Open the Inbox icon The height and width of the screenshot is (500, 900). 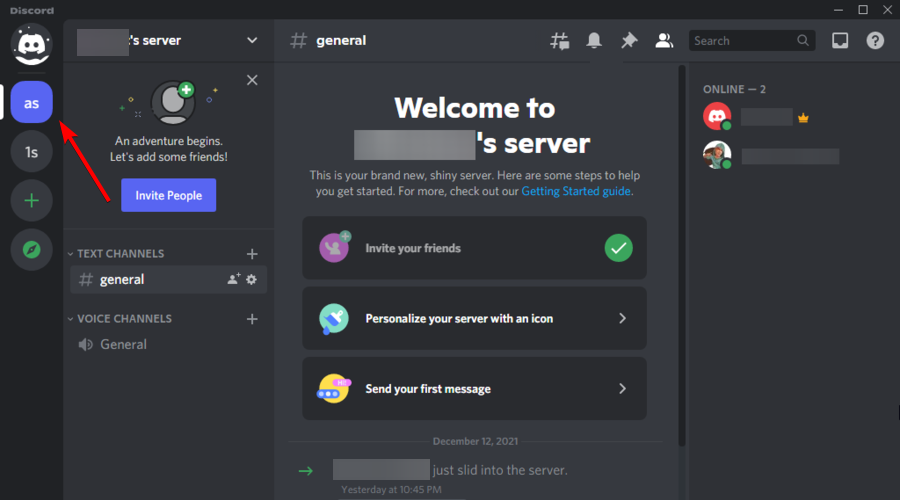[x=840, y=40]
